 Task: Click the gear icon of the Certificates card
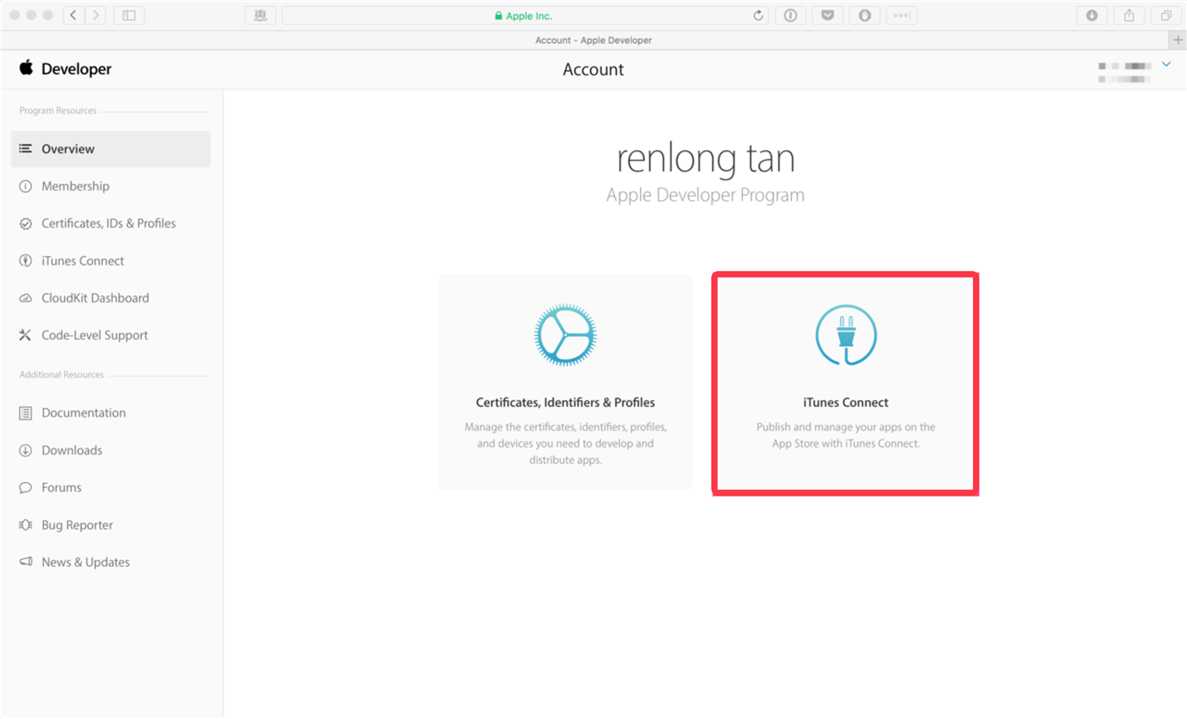point(565,335)
